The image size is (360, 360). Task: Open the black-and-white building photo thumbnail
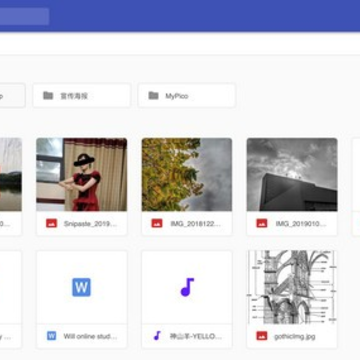[x=292, y=175]
